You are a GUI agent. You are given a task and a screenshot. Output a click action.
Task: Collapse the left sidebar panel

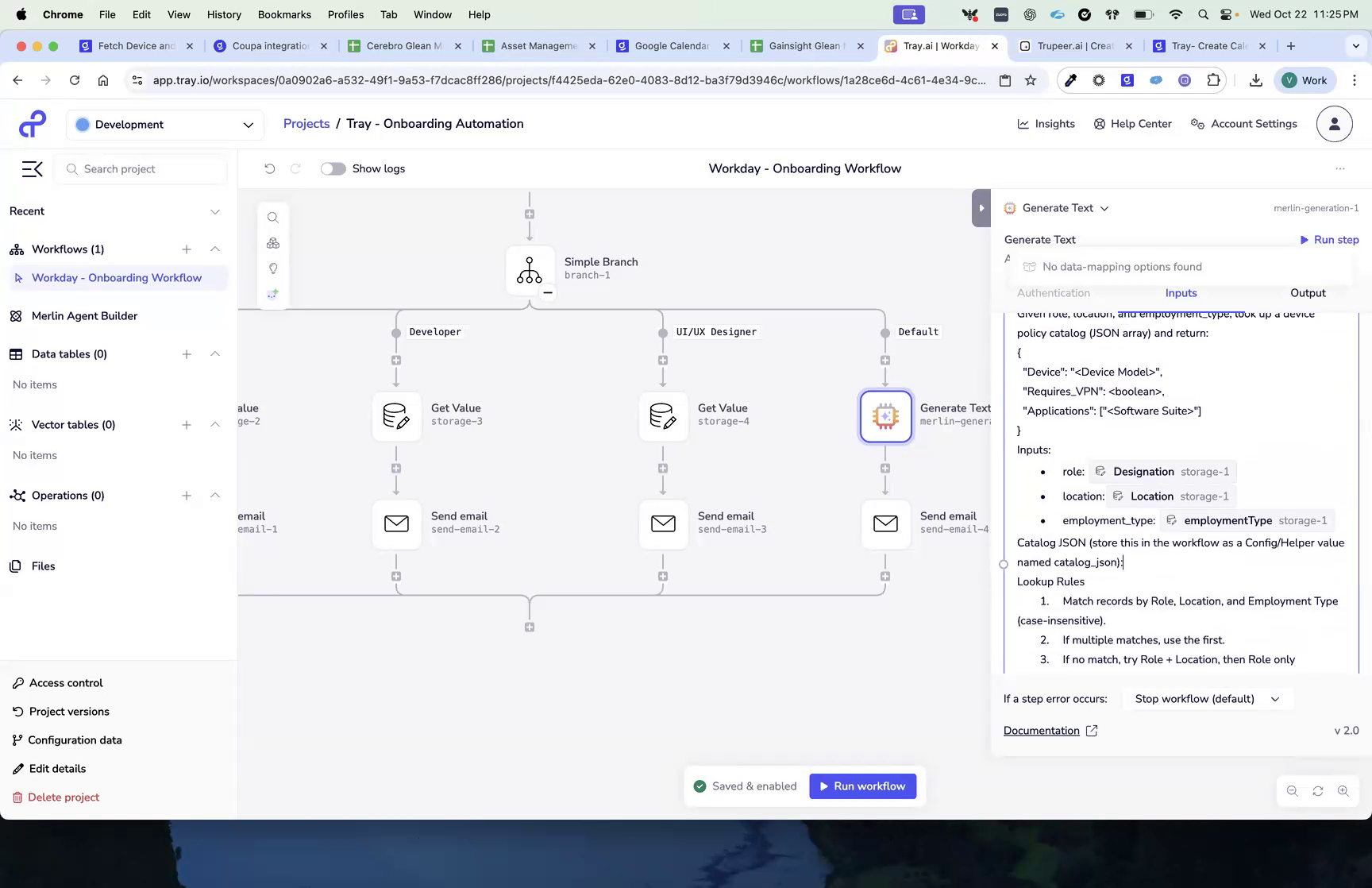click(x=32, y=169)
